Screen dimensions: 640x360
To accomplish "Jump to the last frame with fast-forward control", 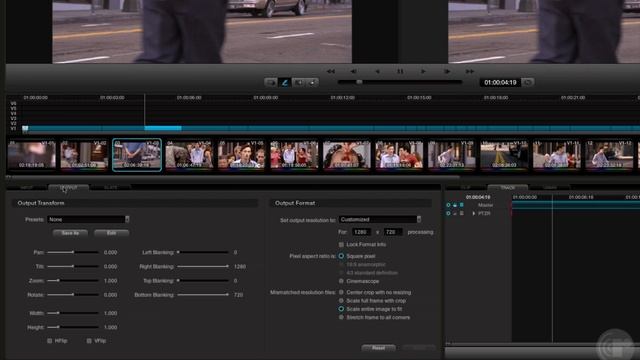I will tap(470, 71).
